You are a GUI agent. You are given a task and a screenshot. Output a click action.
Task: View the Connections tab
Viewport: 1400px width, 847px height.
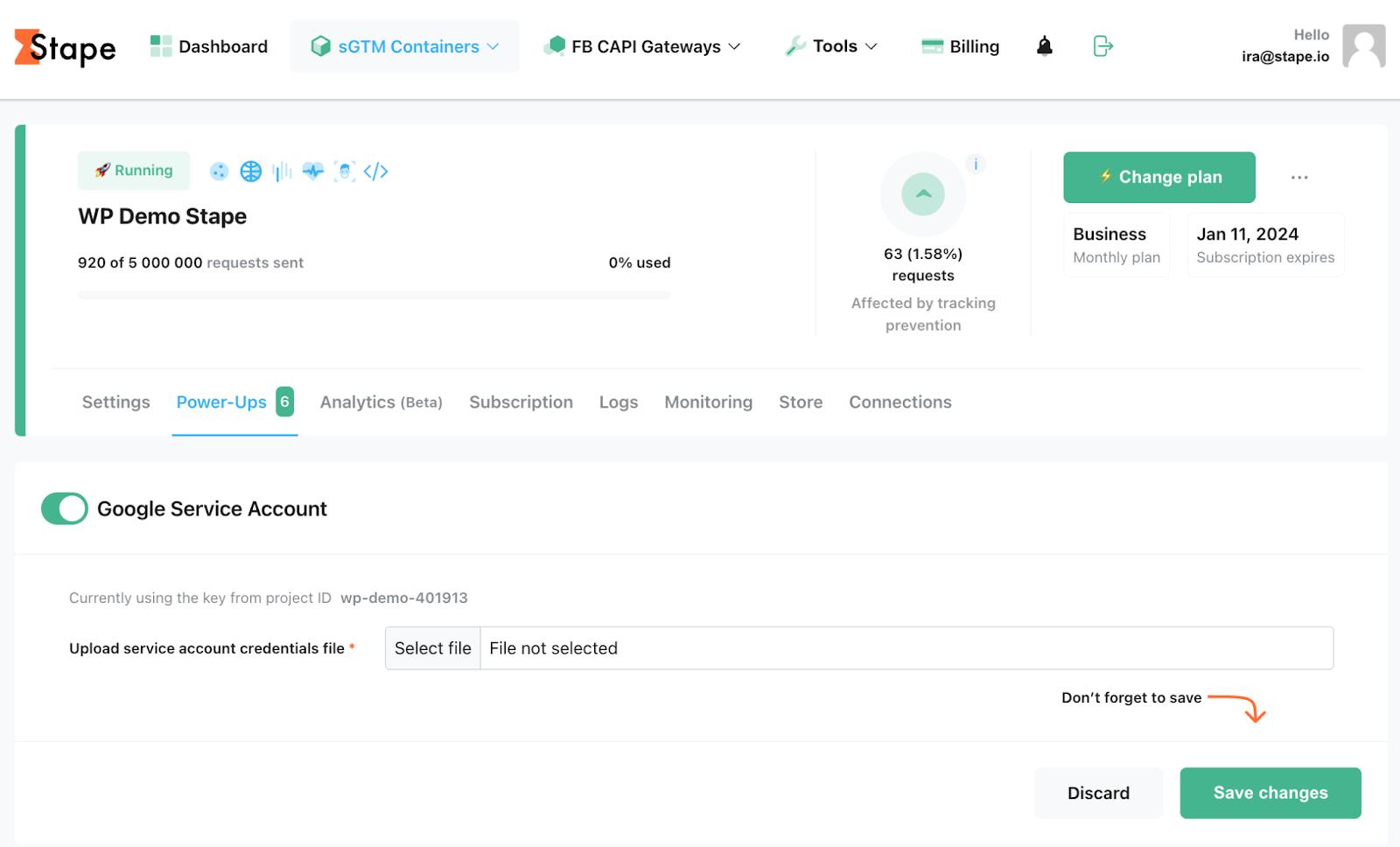click(x=900, y=402)
